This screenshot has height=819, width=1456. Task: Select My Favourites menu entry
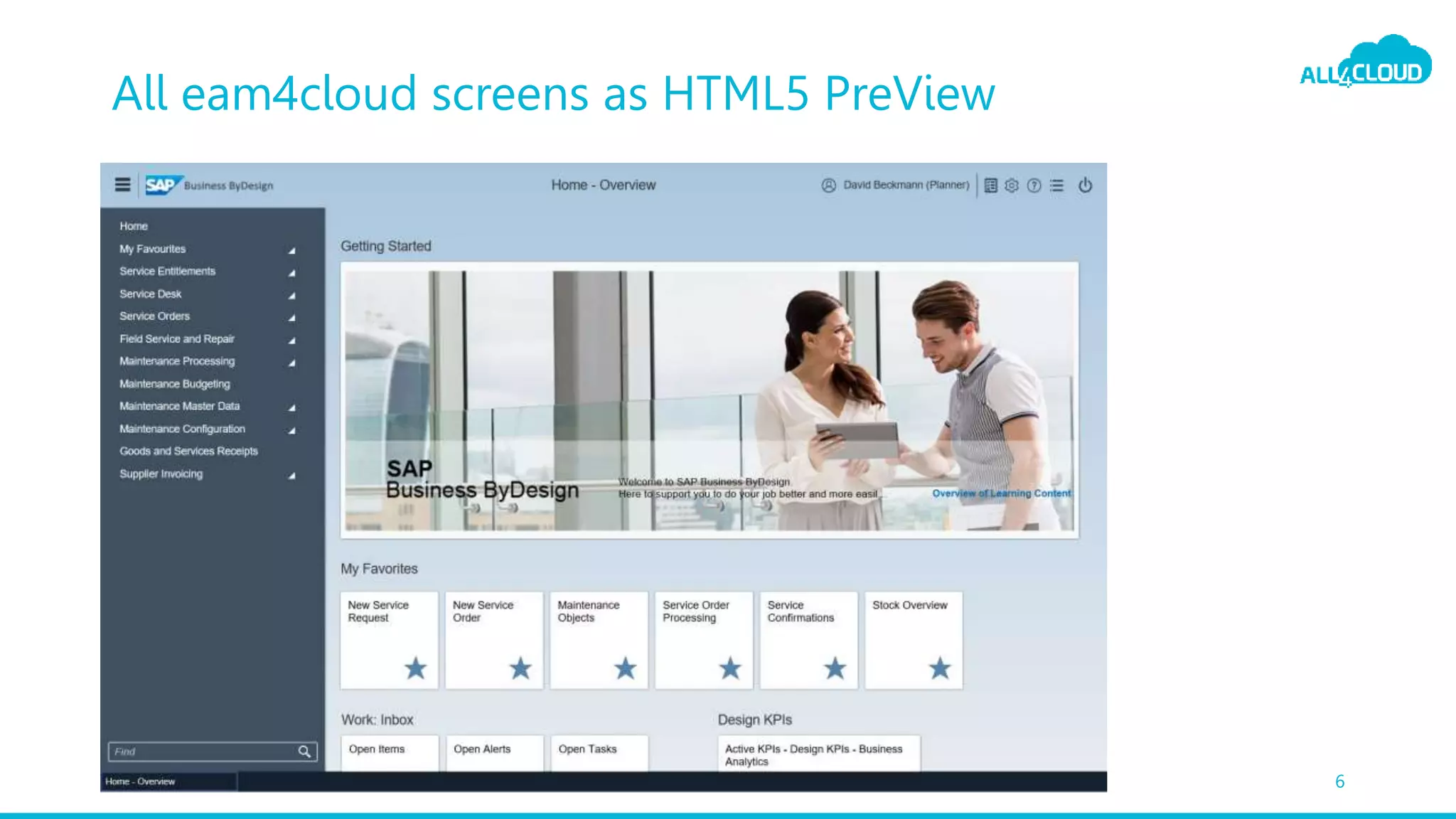click(152, 249)
